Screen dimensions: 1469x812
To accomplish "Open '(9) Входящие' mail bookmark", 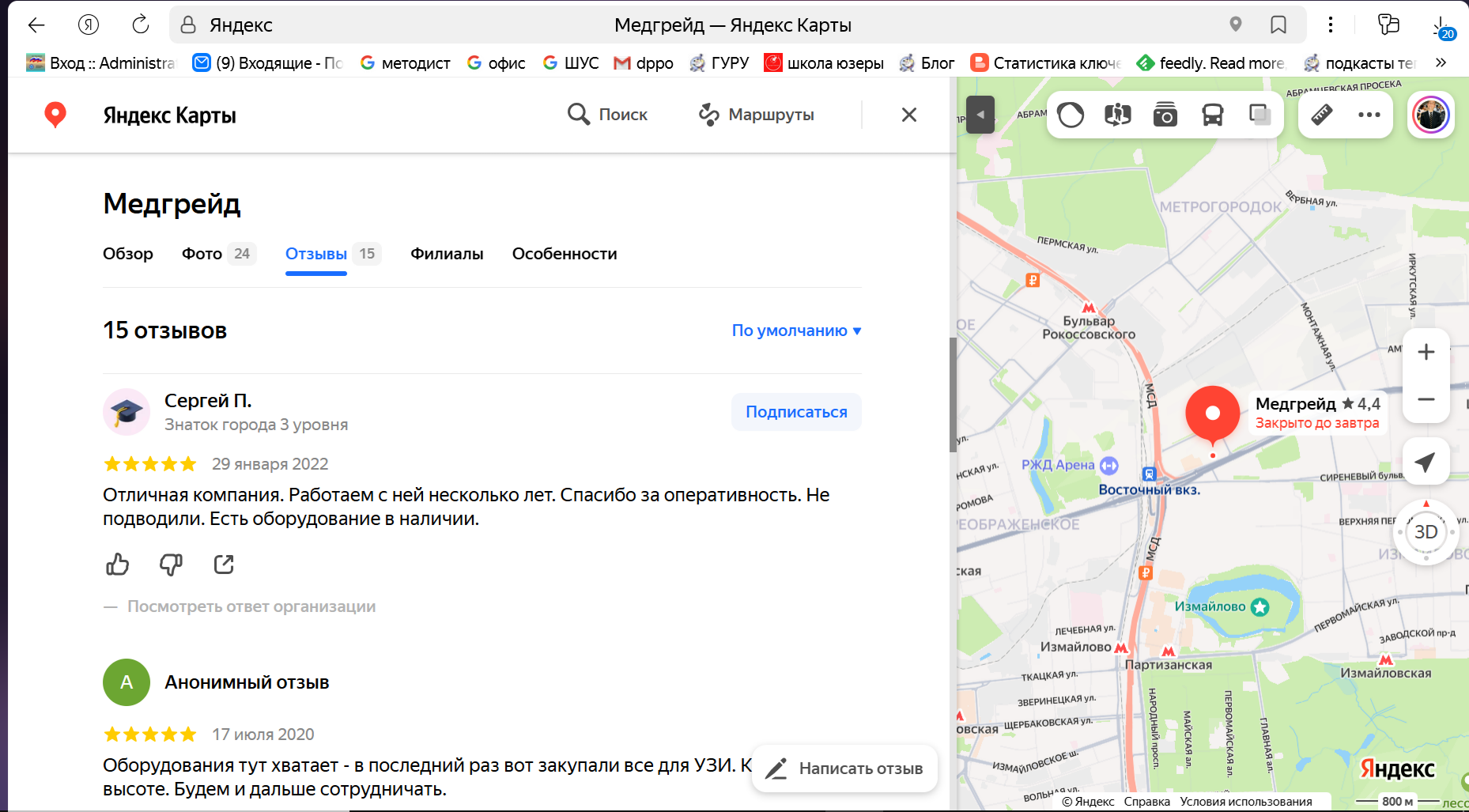I will [x=268, y=63].
